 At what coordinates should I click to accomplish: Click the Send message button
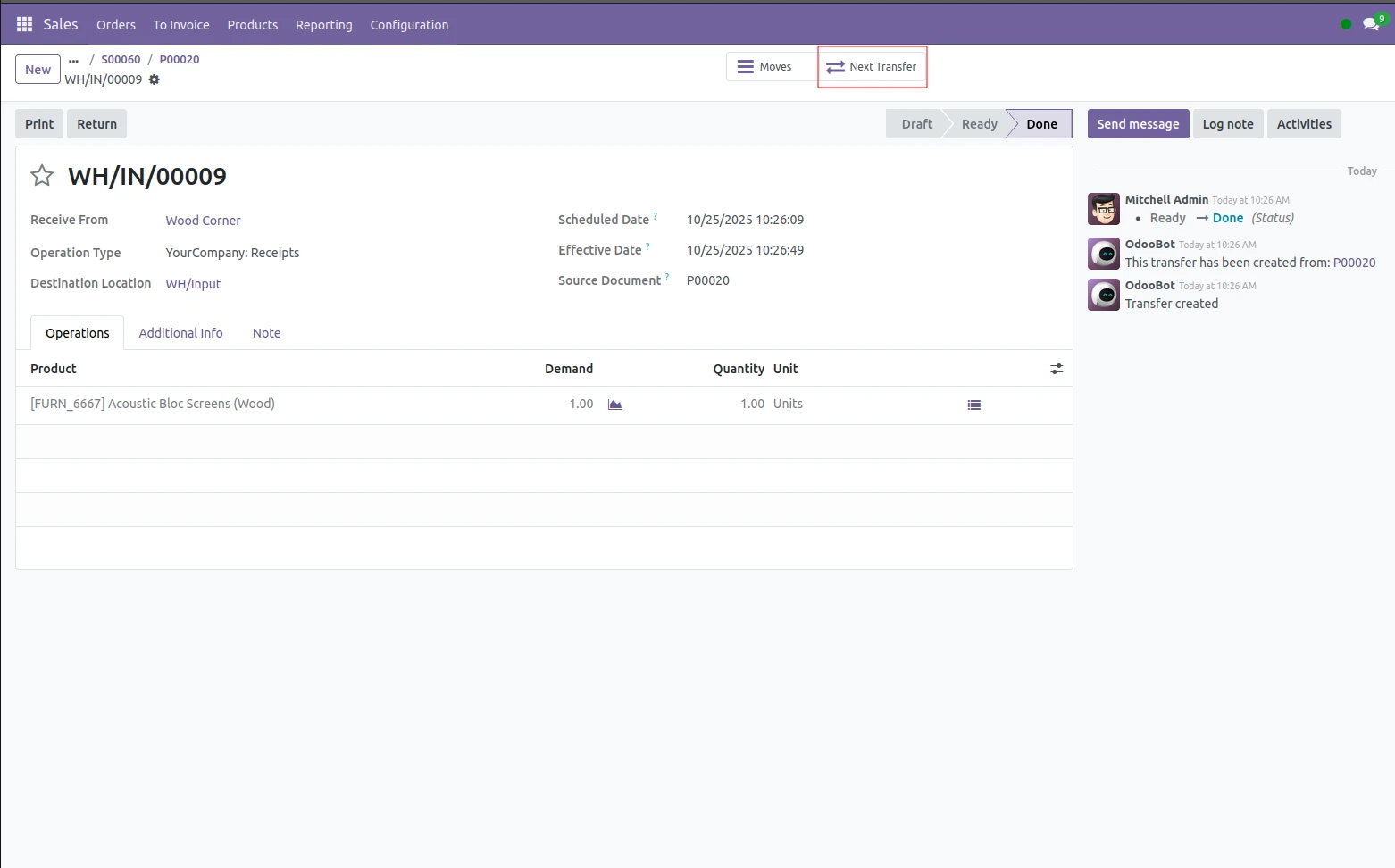[x=1137, y=124]
